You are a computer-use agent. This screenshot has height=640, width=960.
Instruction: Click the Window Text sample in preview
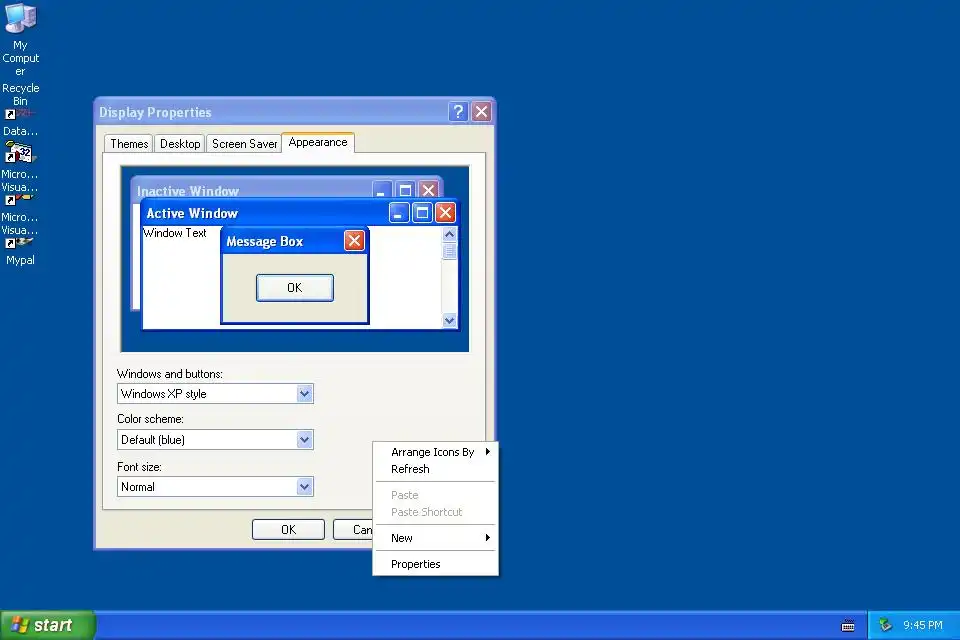click(174, 233)
